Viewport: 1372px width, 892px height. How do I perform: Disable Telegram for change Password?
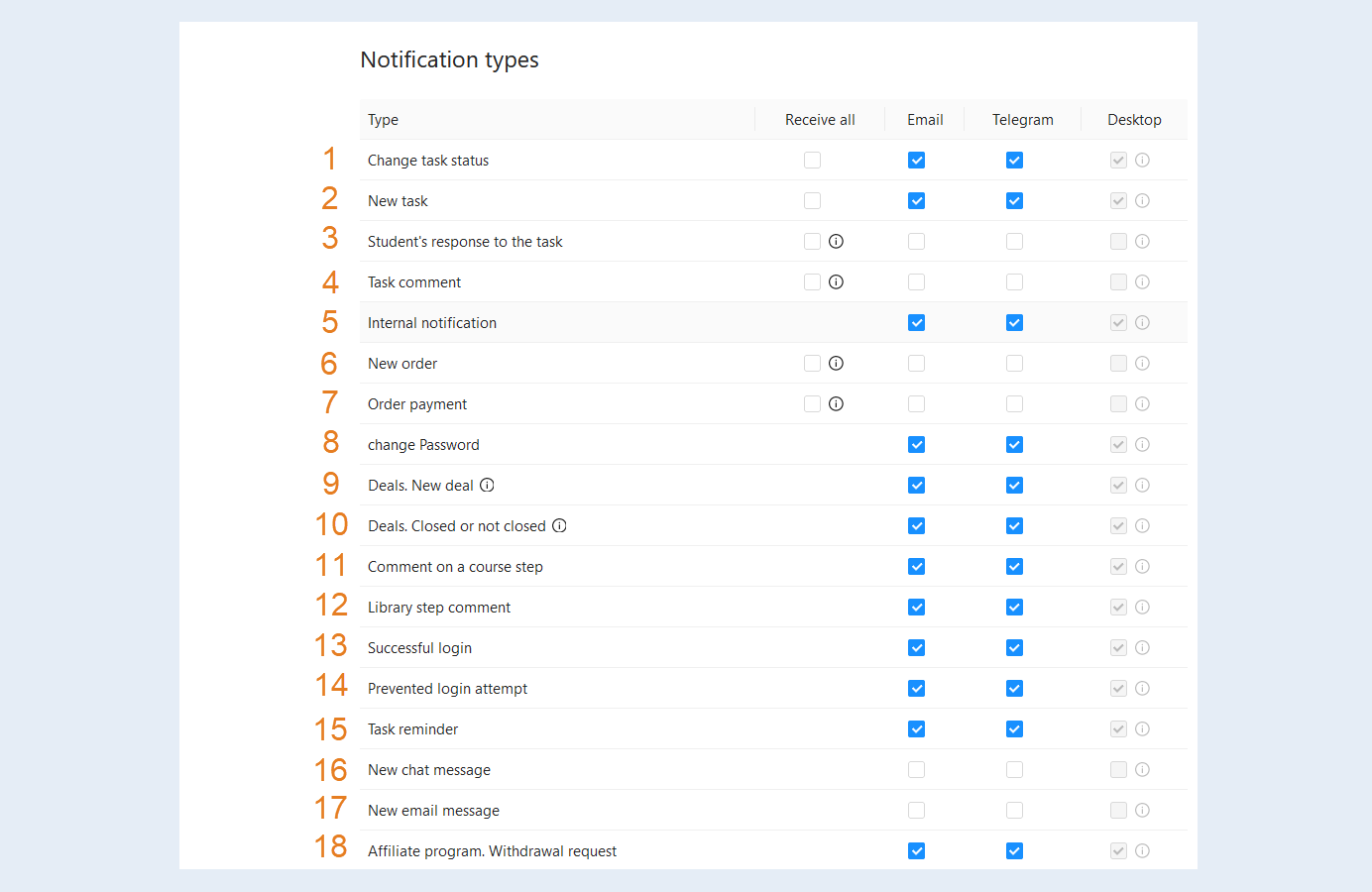pyautogui.click(x=1014, y=444)
